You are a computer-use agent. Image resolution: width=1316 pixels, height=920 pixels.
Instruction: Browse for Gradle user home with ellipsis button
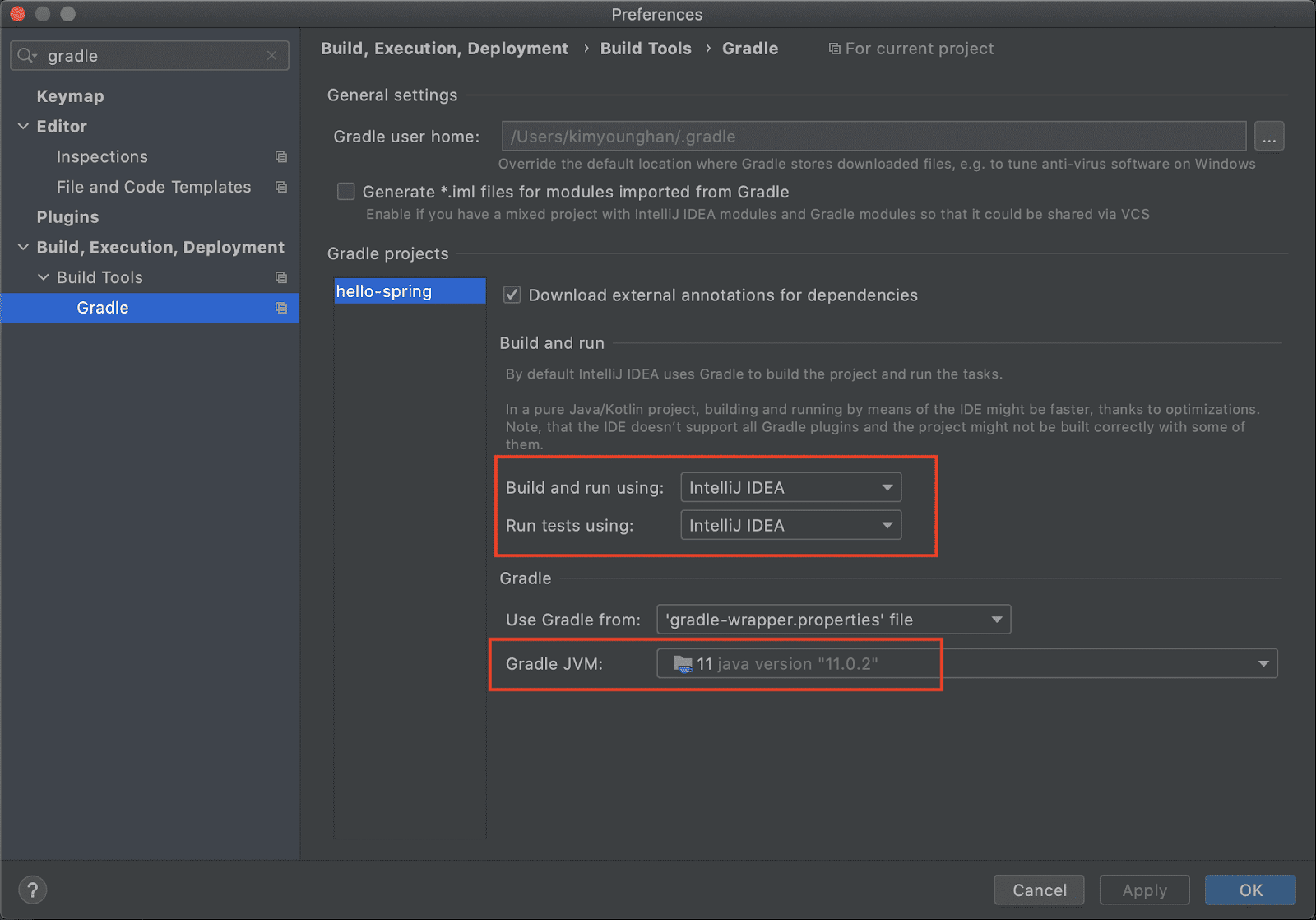coord(1269,137)
